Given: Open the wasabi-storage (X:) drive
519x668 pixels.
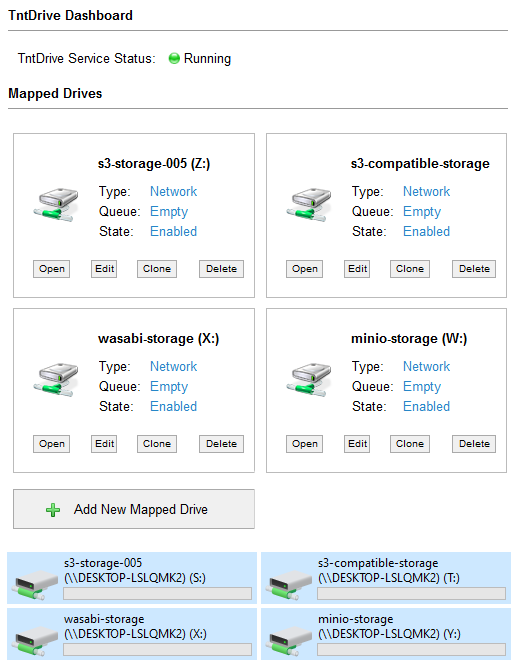Looking at the screenshot, I should click(x=52, y=444).
